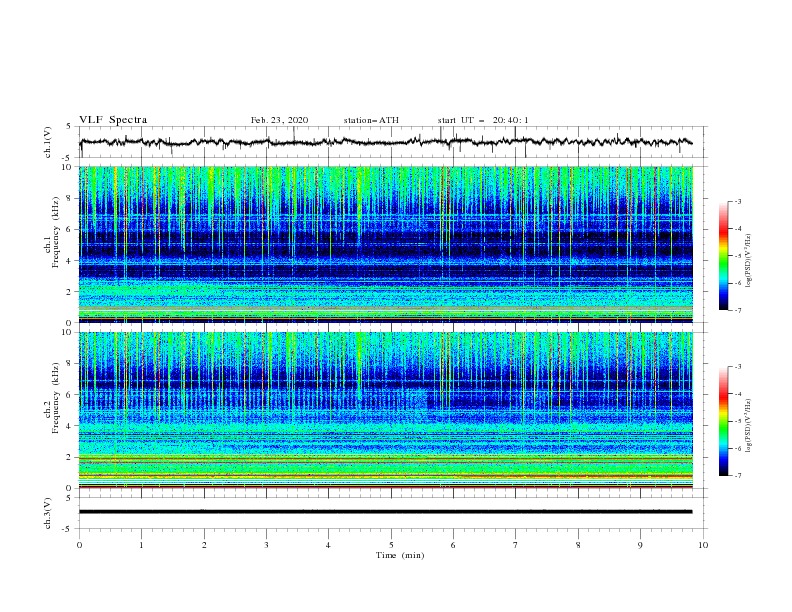Click the date text "Feb. 23, 2020"
792x612 pixels.
tap(279, 120)
